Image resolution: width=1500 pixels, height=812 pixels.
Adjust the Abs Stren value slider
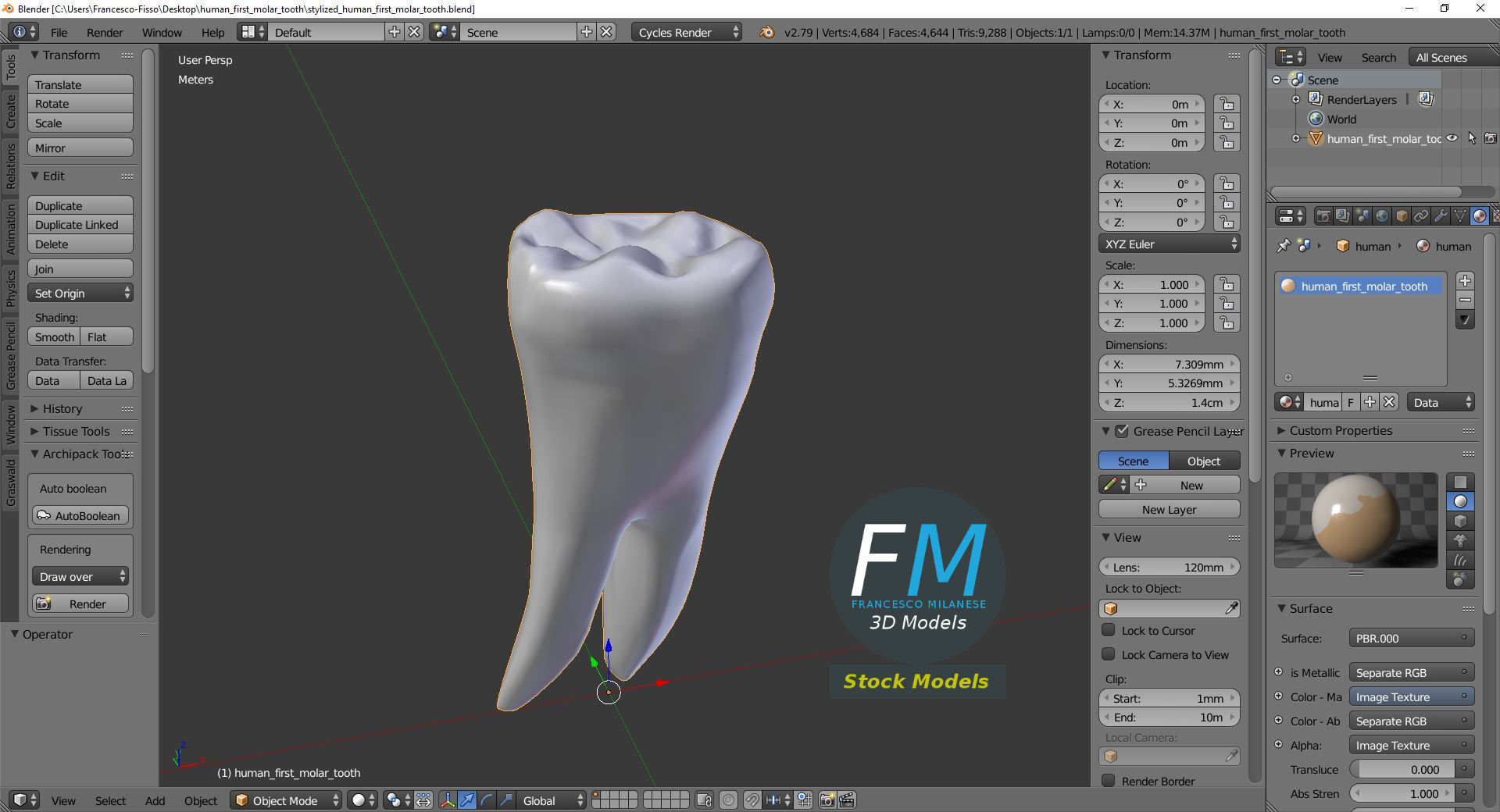point(1402,793)
